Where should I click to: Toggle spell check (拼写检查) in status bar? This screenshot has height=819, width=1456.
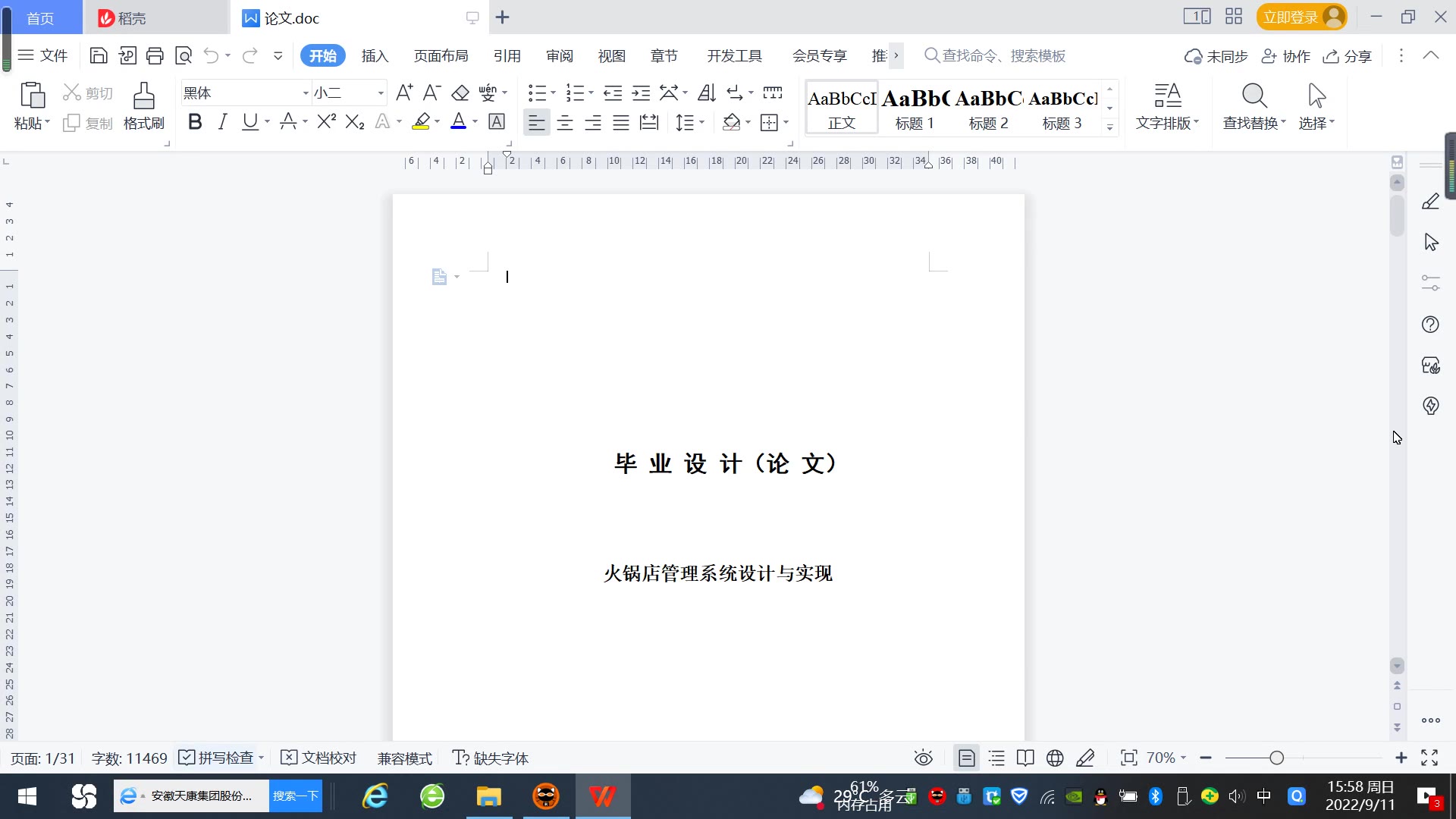(x=218, y=758)
